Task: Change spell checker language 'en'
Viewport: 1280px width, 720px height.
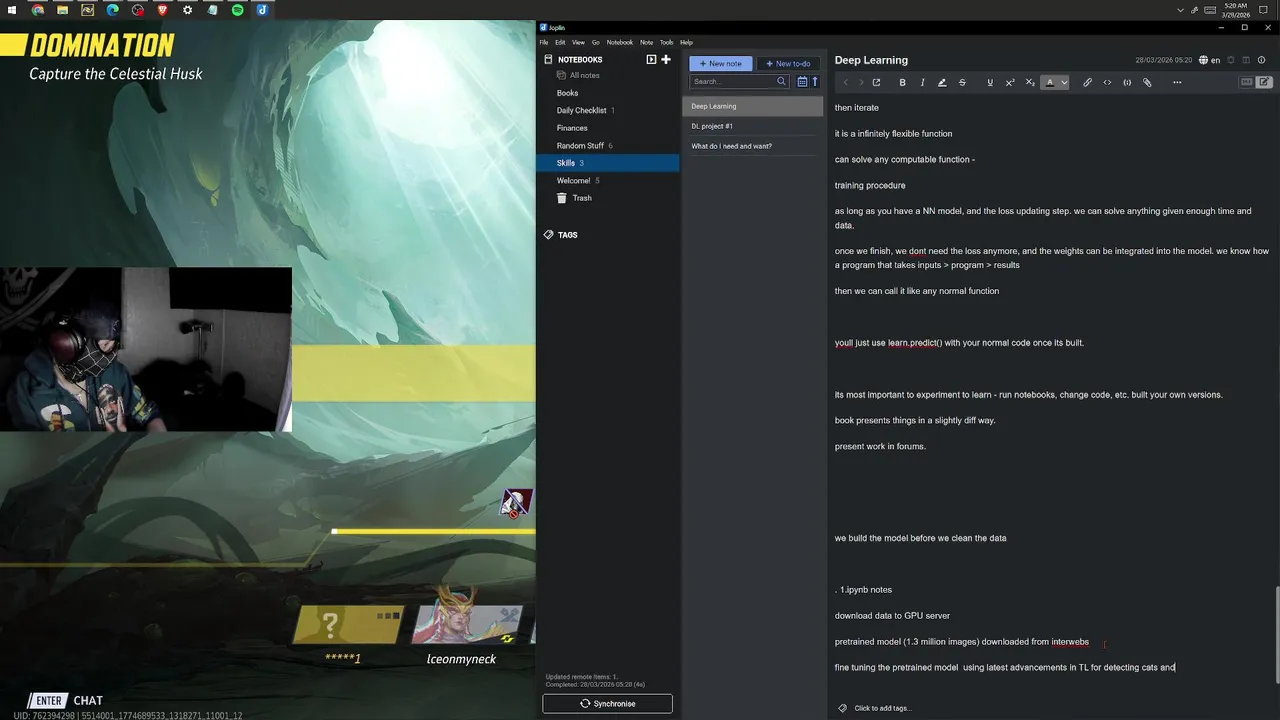Action: point(1210,60)
